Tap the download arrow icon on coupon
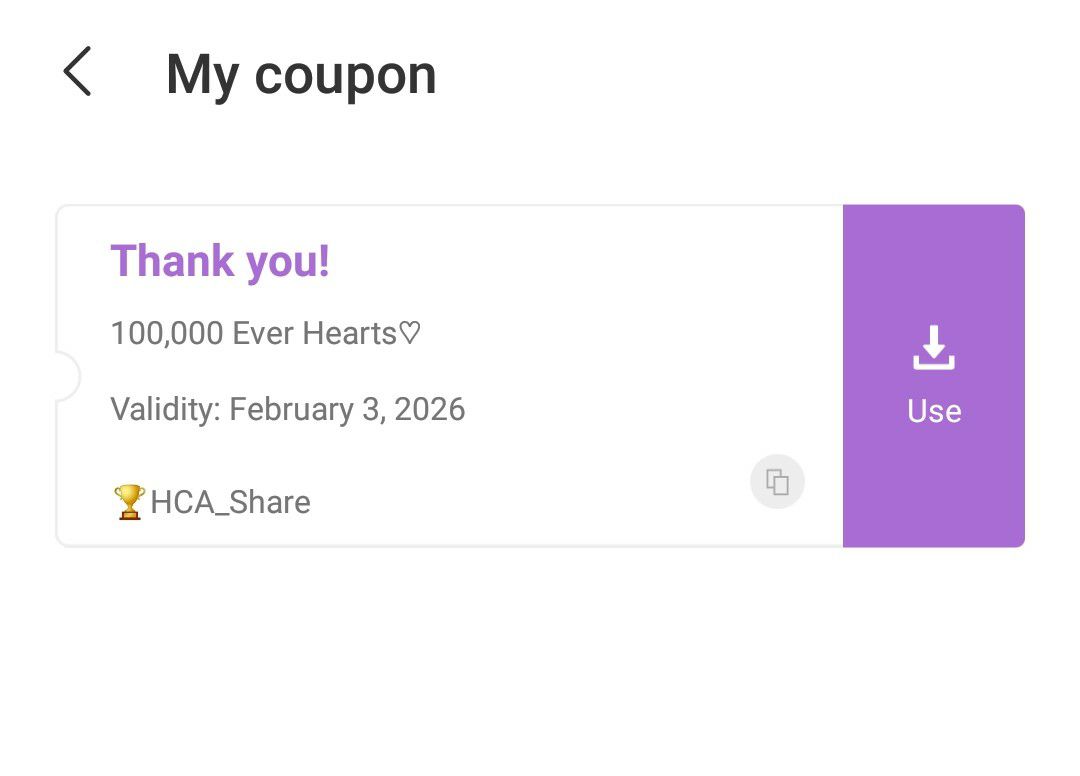 coord(934,348)
